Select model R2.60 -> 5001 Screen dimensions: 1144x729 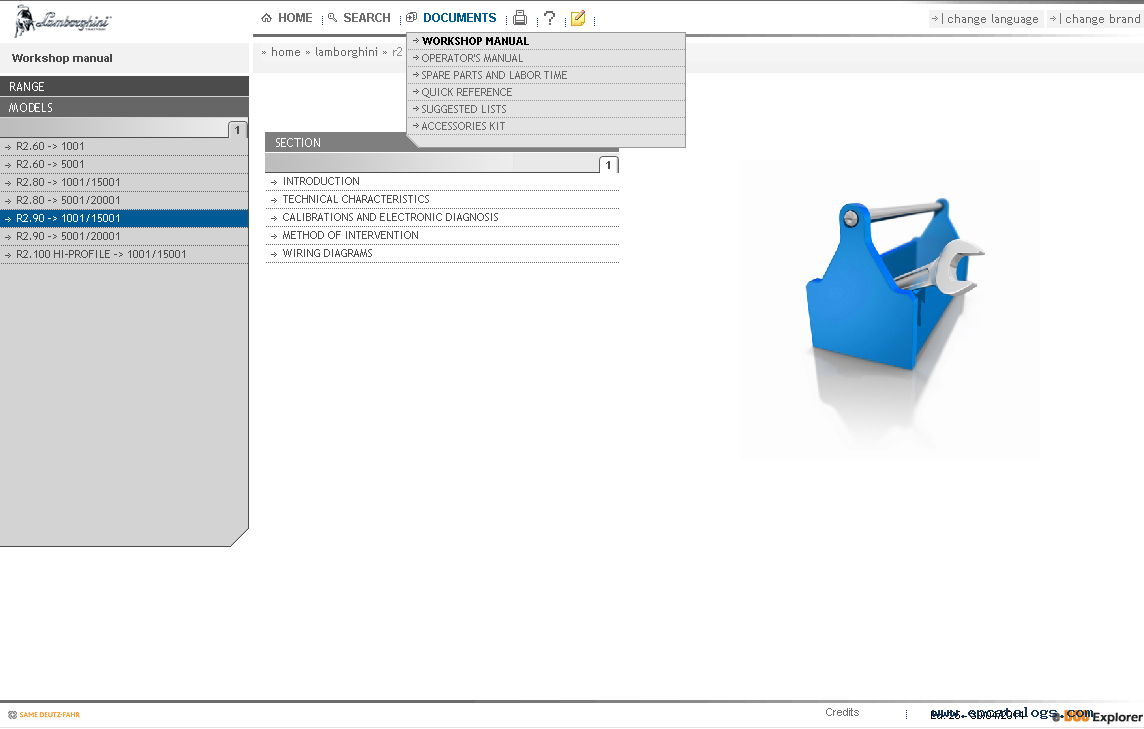coord(124,164)
